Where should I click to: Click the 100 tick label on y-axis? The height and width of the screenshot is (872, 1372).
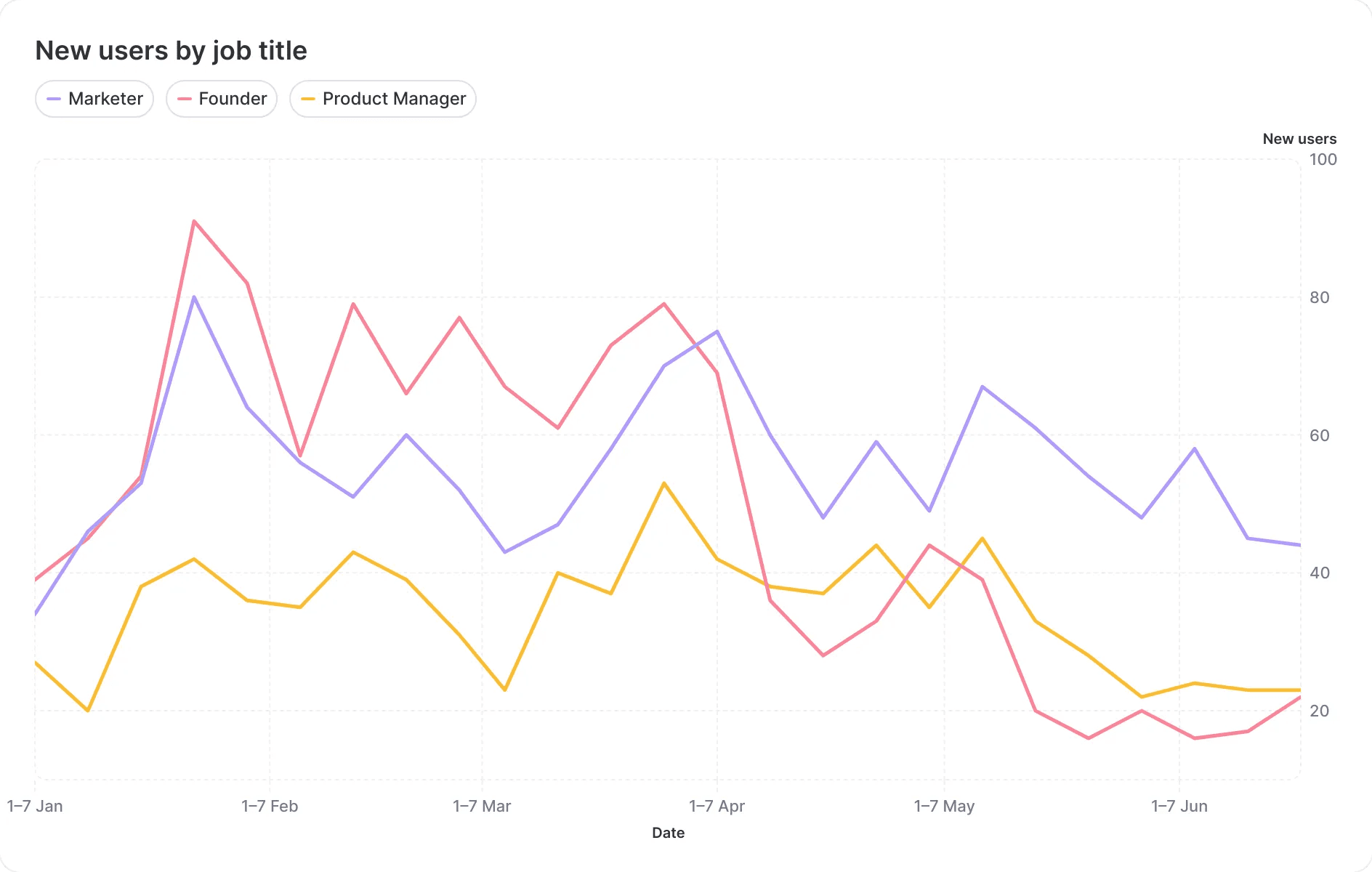(x=1323, y=160)
